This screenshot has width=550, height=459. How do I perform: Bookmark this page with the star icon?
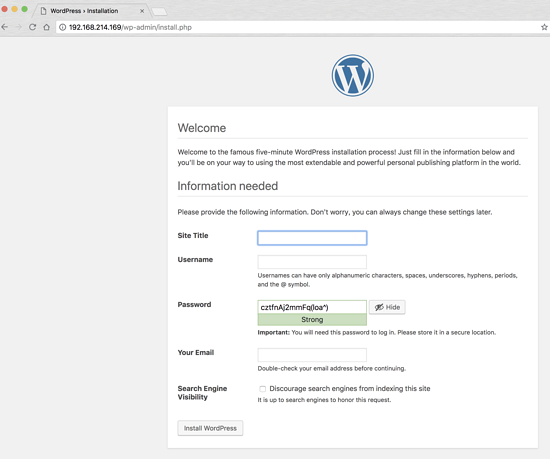pyautogui.click(x=544, y=27)
